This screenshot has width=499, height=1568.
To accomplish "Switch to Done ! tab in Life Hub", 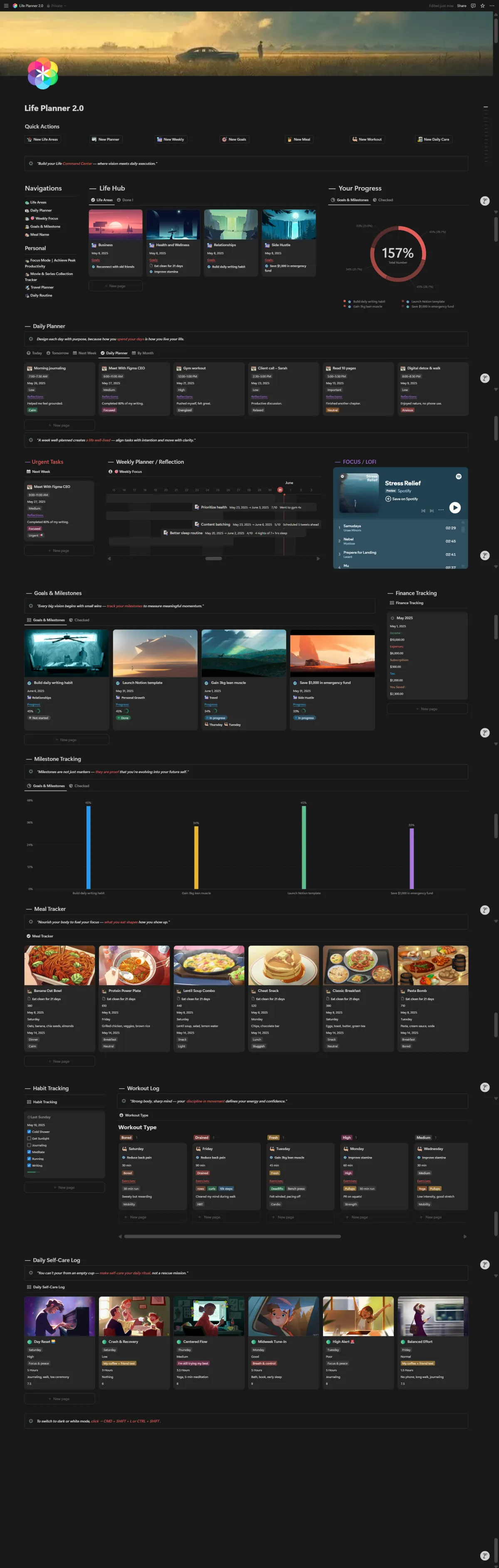I will coord(125,200).
